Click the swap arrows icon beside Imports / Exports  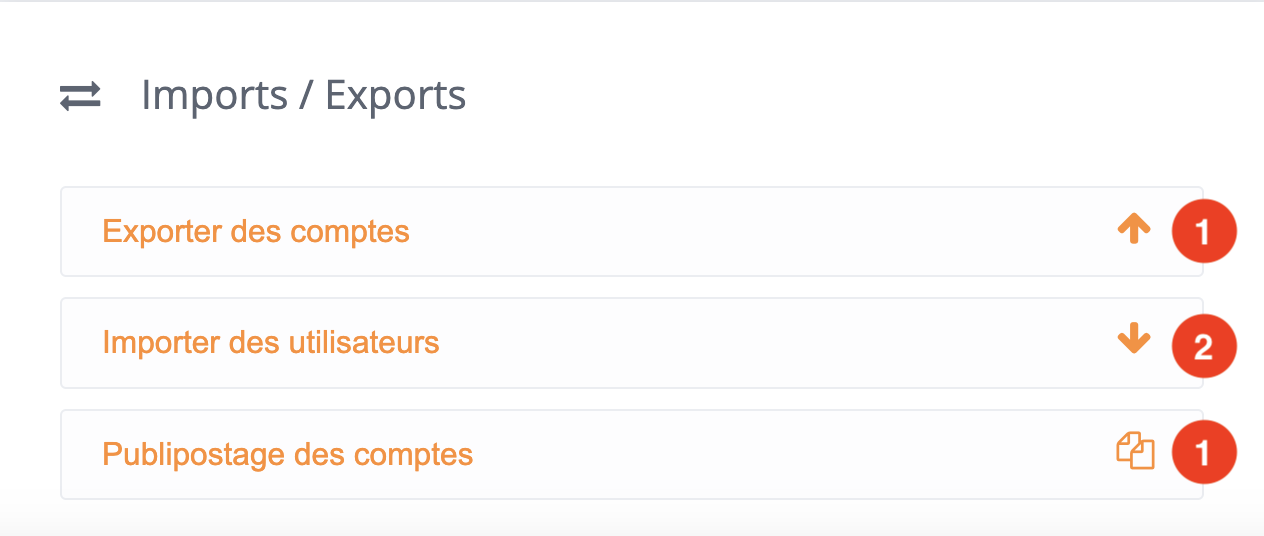tap(80, 97)
